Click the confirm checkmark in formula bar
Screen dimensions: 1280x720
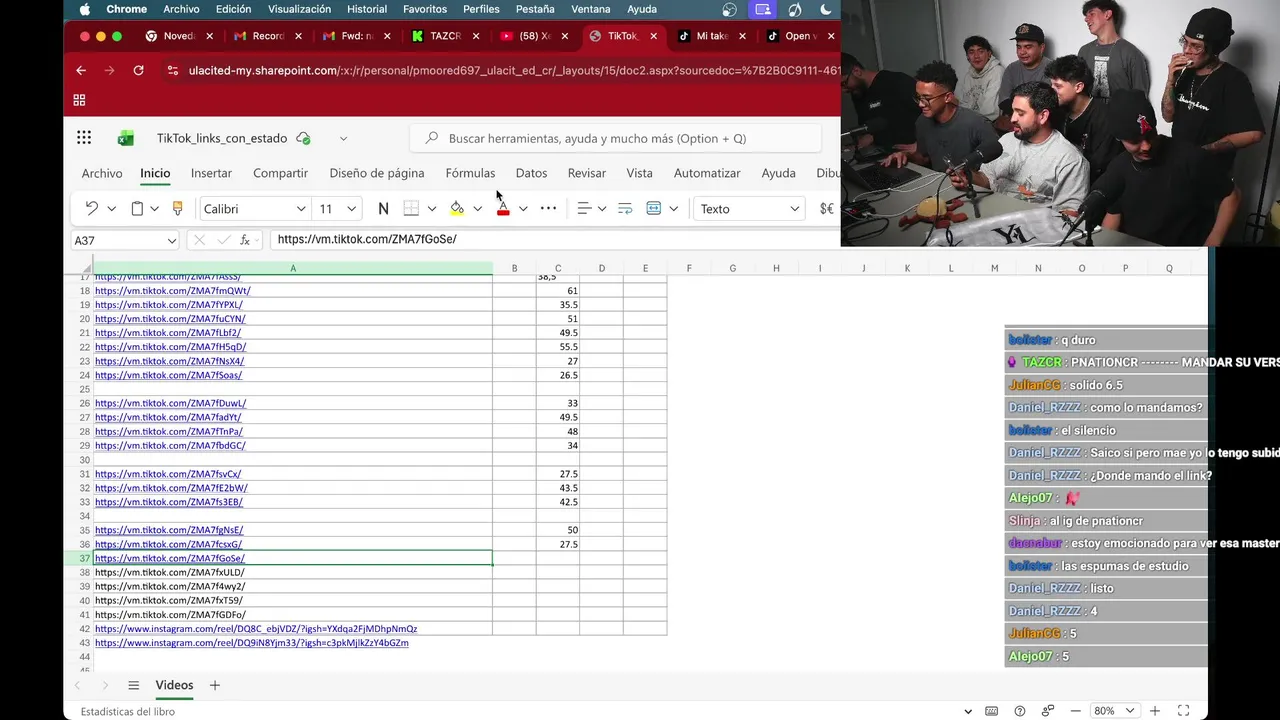coord(222,240)
